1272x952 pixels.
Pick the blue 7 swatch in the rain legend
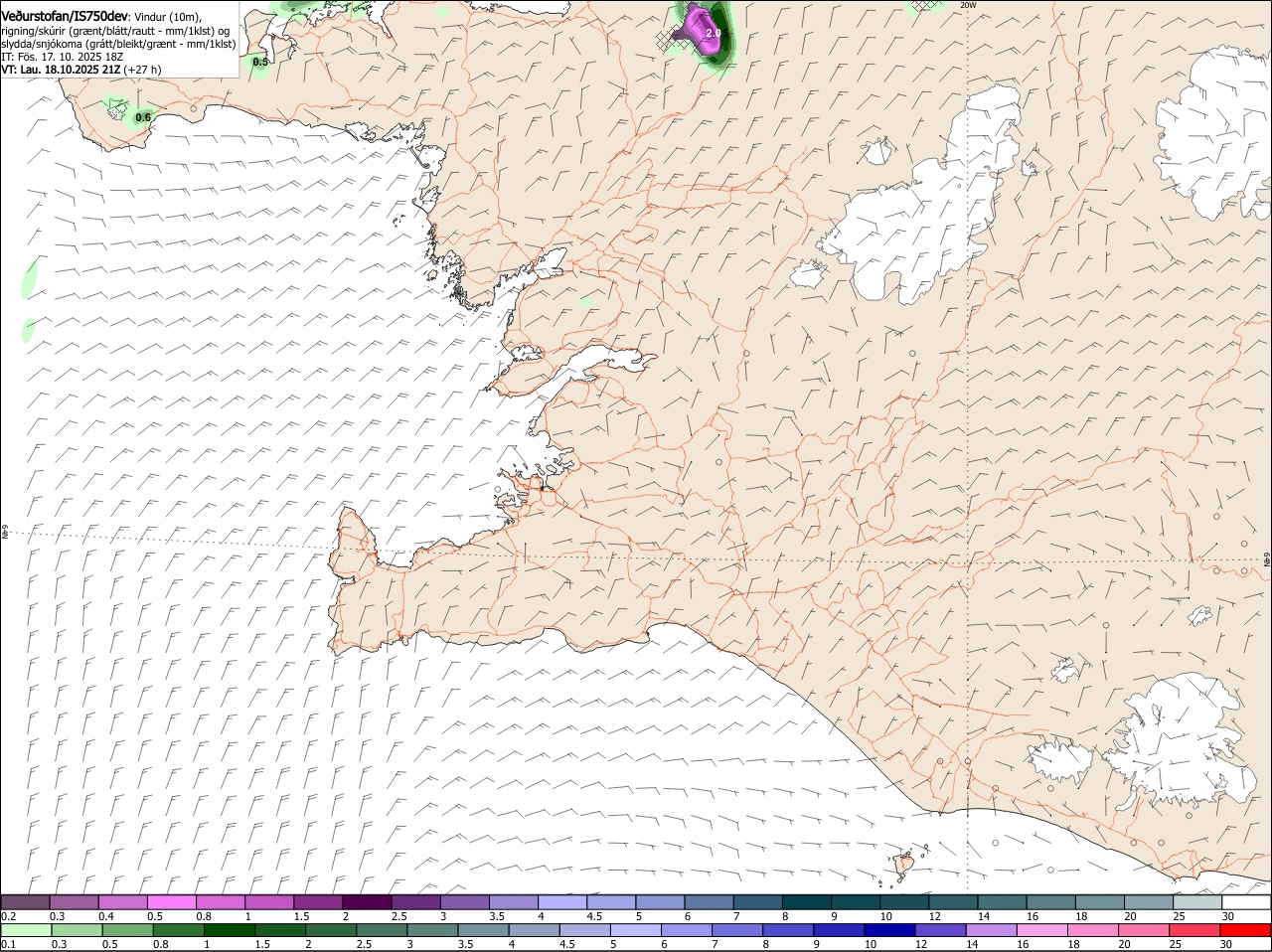point(737,930)
